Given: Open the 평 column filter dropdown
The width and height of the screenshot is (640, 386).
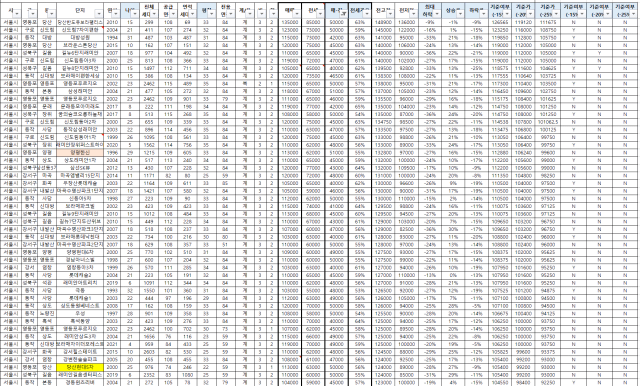Looking at the screenshot, I should point(211,14).
